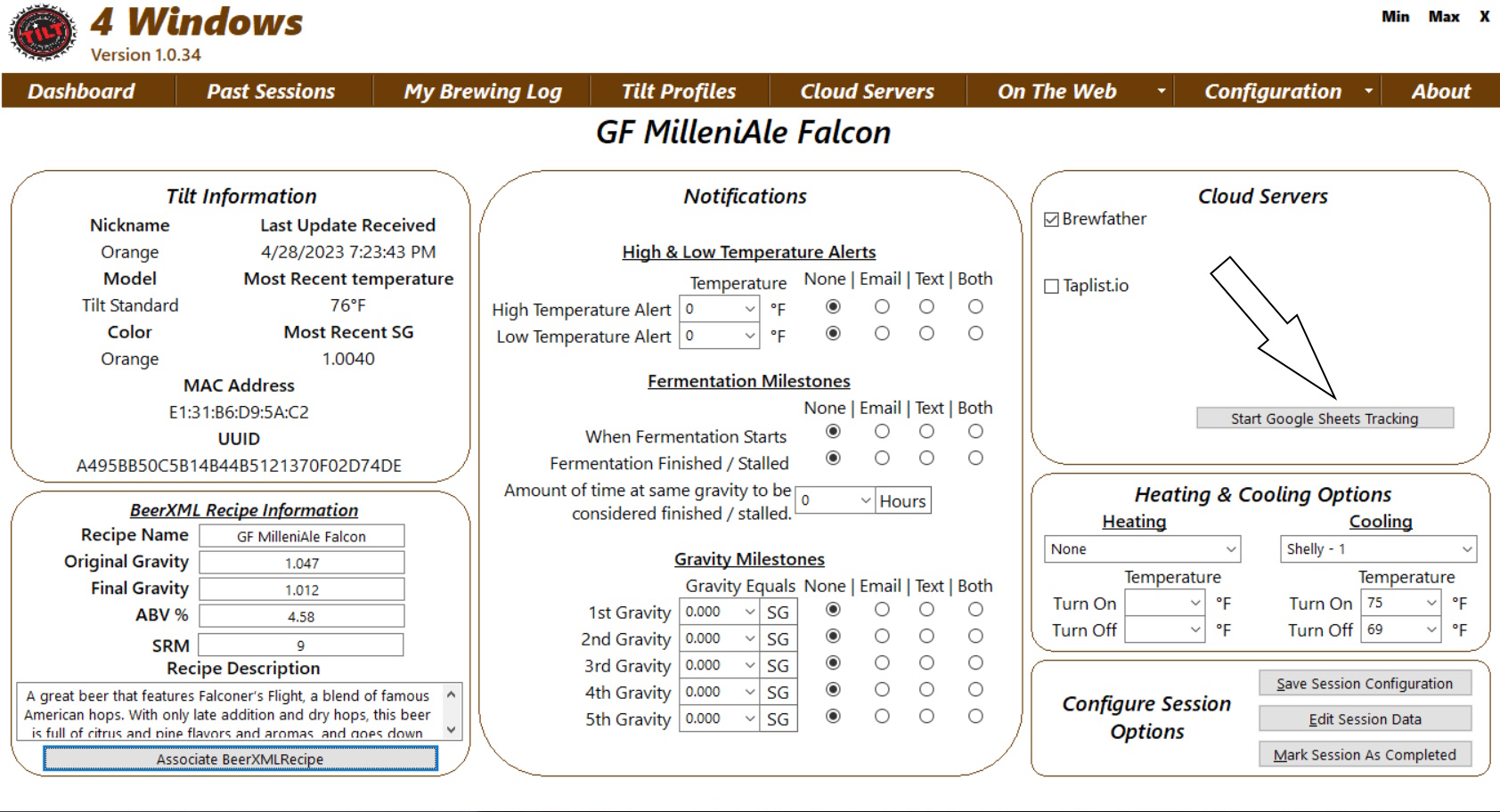Open the Dashboard tab
The image size is (1500, 812).
click(x=81, y=91)
